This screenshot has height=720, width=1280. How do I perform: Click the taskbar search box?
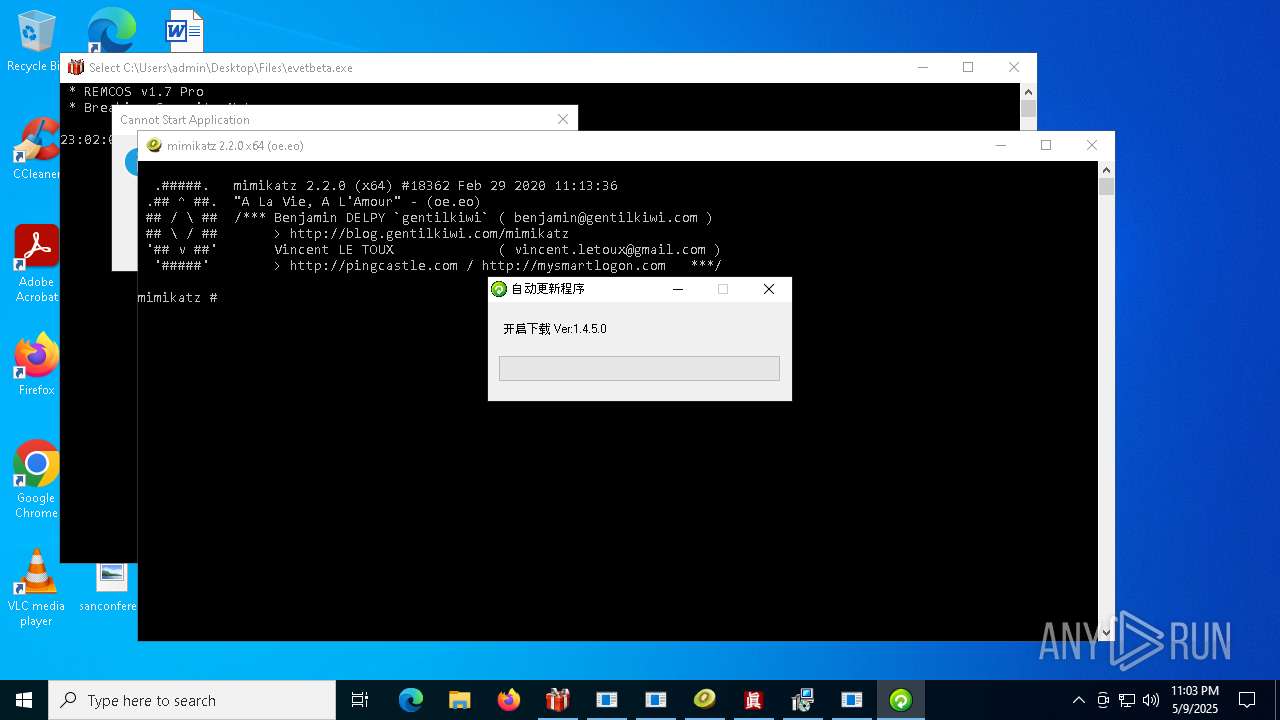[192, 700]
